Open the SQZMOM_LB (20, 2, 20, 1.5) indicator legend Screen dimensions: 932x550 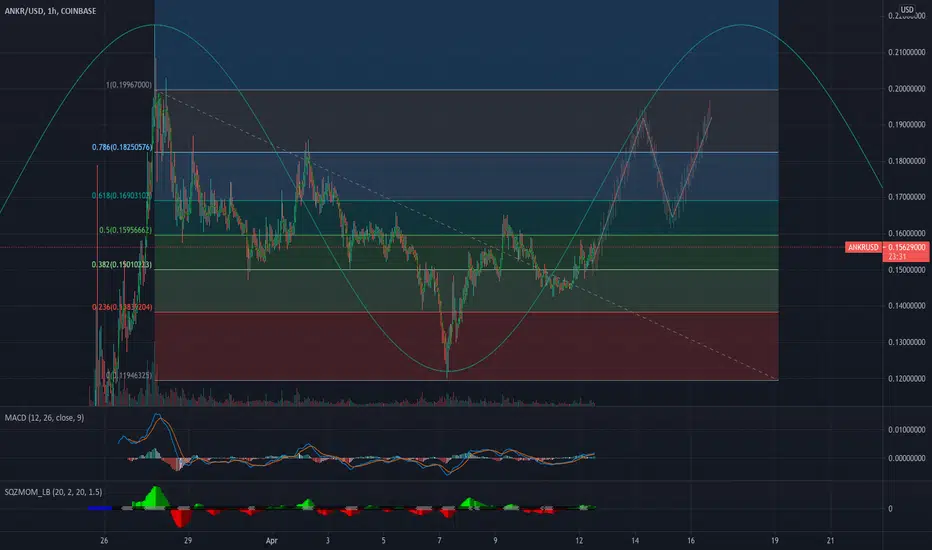53,492
